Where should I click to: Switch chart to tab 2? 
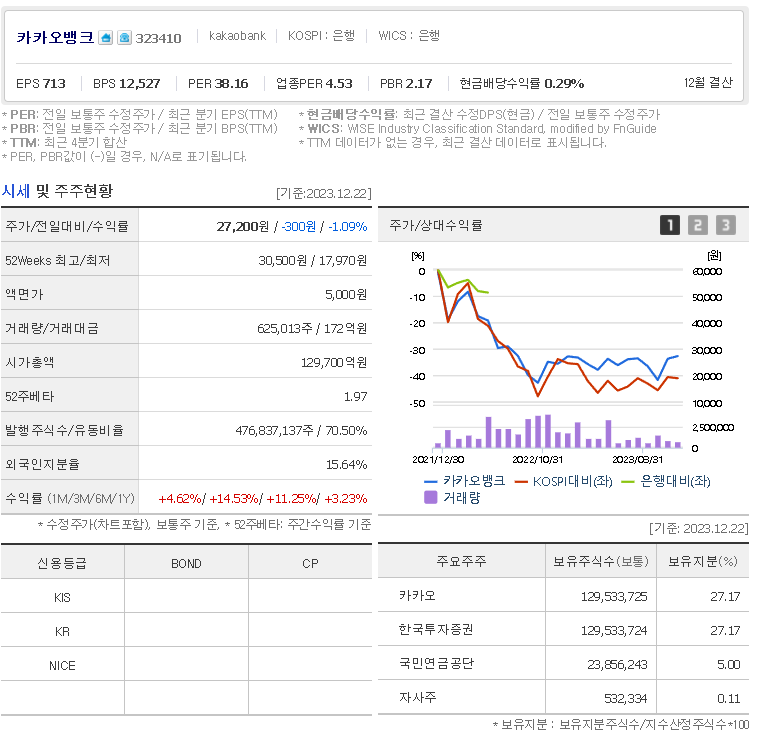698,225
